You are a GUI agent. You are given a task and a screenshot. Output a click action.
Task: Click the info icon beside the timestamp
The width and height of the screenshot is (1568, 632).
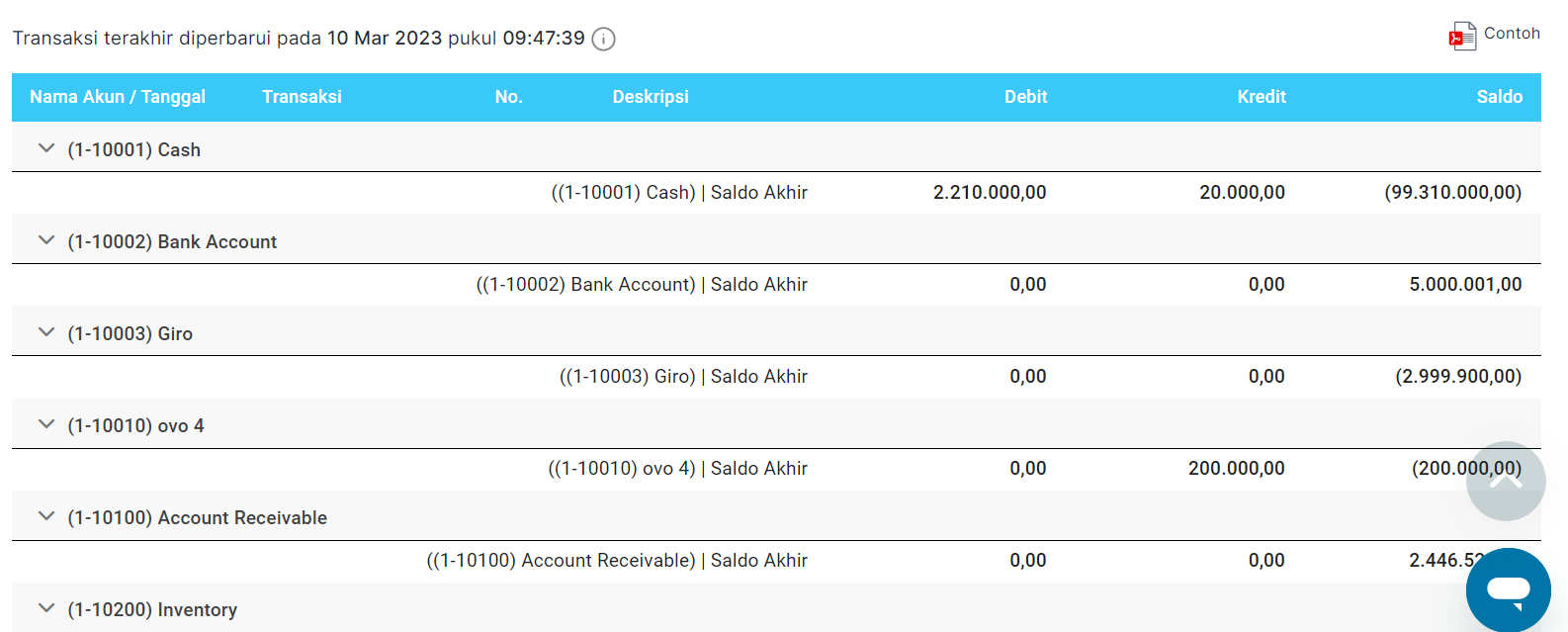pyautogui.click(x=603, y=40)
